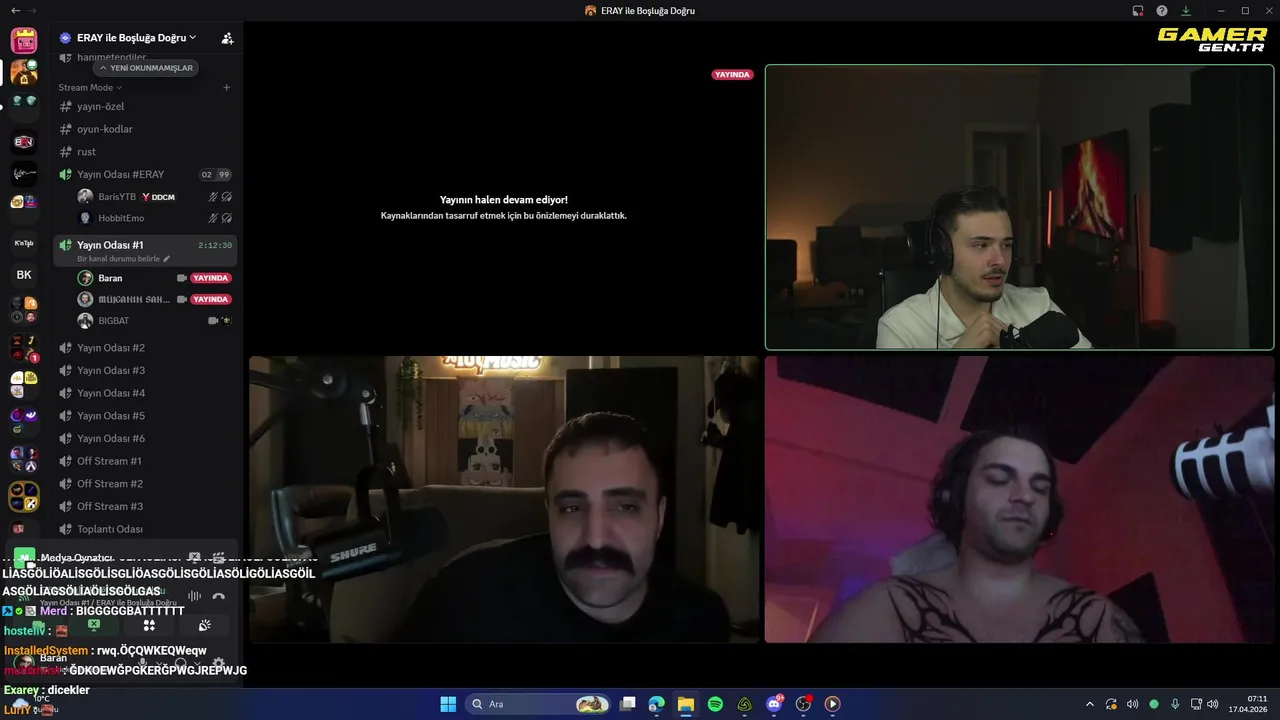
Task: Open user settings gear icon
Action: point(218,663)
